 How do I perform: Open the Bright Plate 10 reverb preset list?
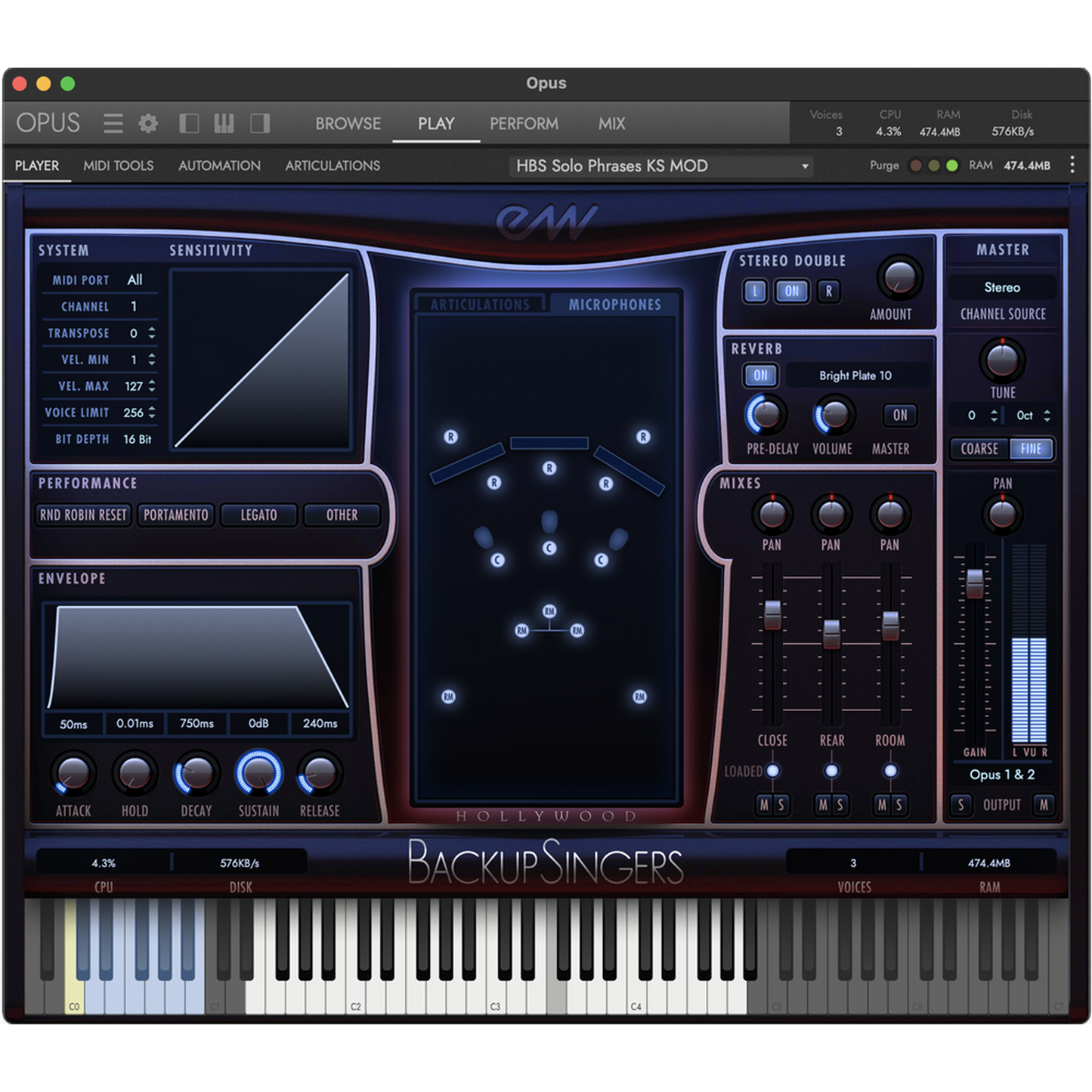(855, 376)
